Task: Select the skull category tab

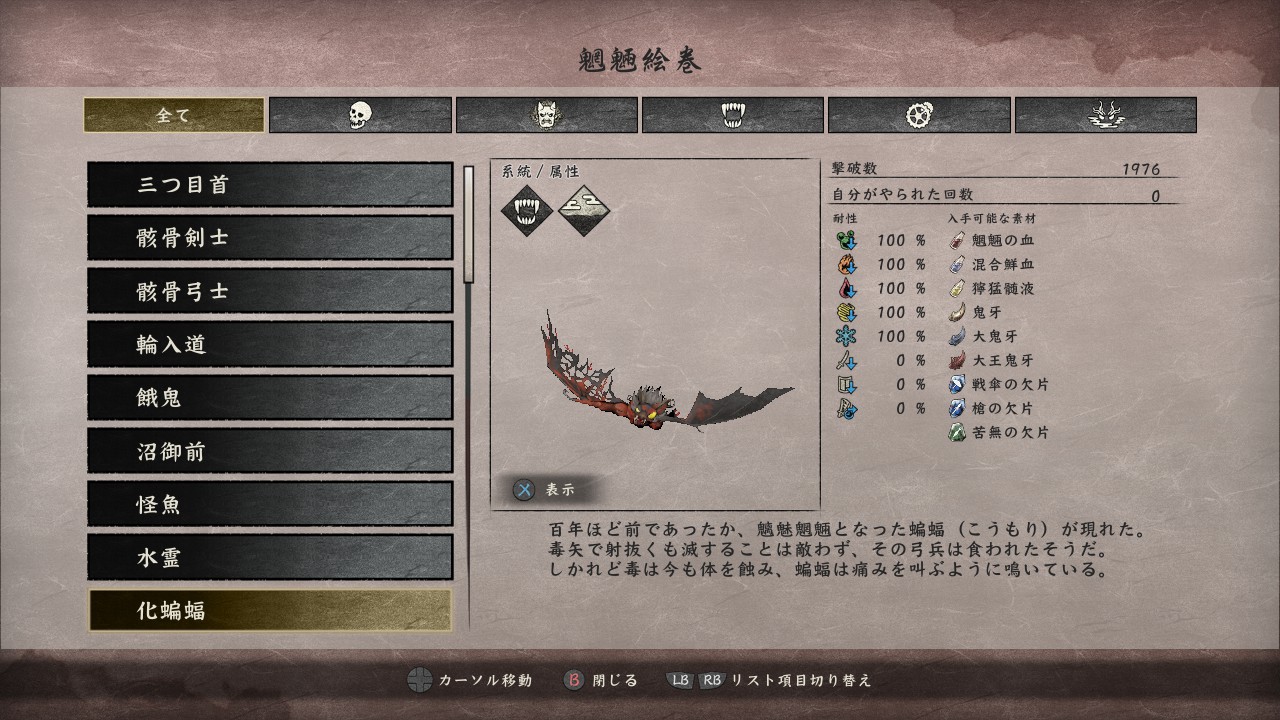Action: 360,115
